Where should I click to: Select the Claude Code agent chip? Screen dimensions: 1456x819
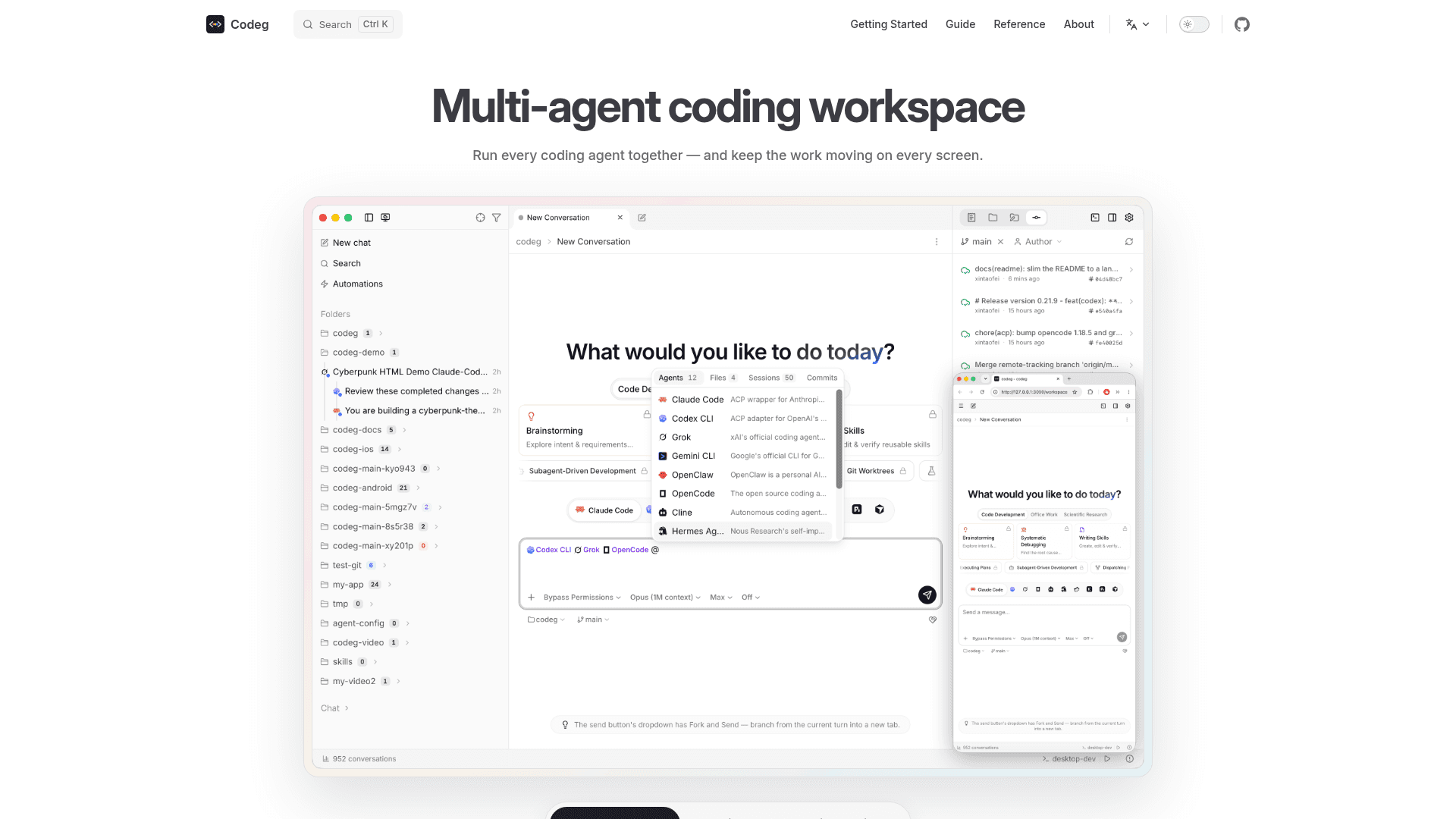click(604, 510)
